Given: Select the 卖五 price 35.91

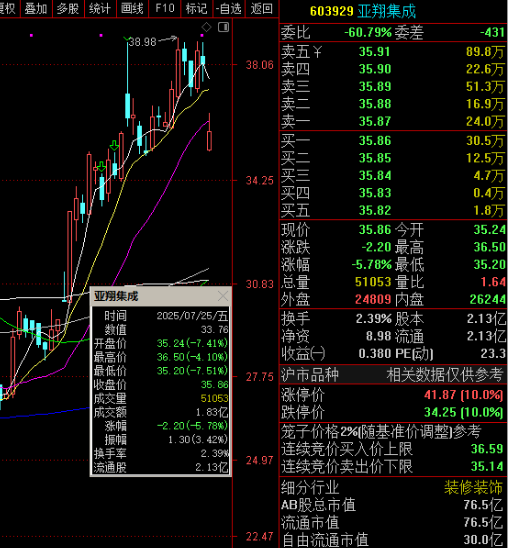Looking at the screenshot, I should pyautogui.click(x=375, y=52).
